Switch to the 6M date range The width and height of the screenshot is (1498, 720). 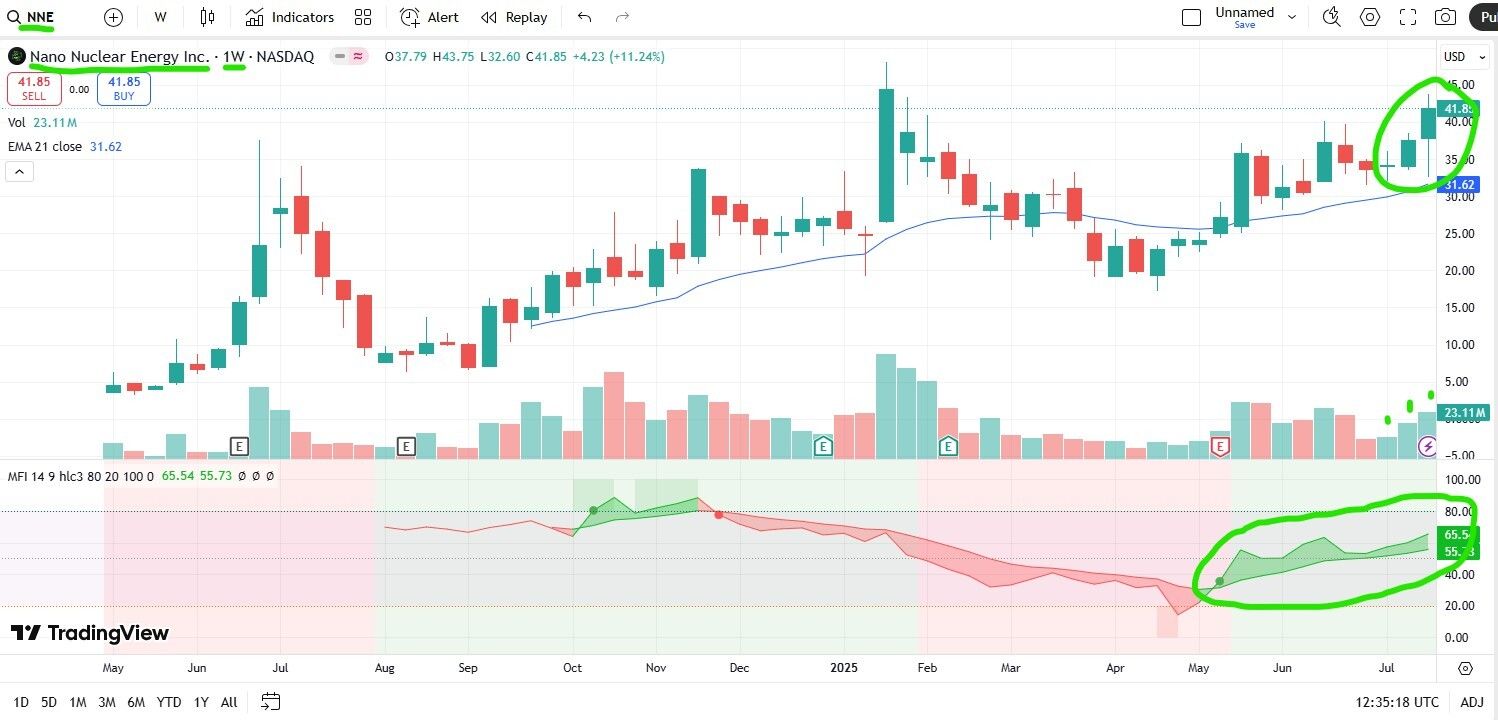point(136,702)
